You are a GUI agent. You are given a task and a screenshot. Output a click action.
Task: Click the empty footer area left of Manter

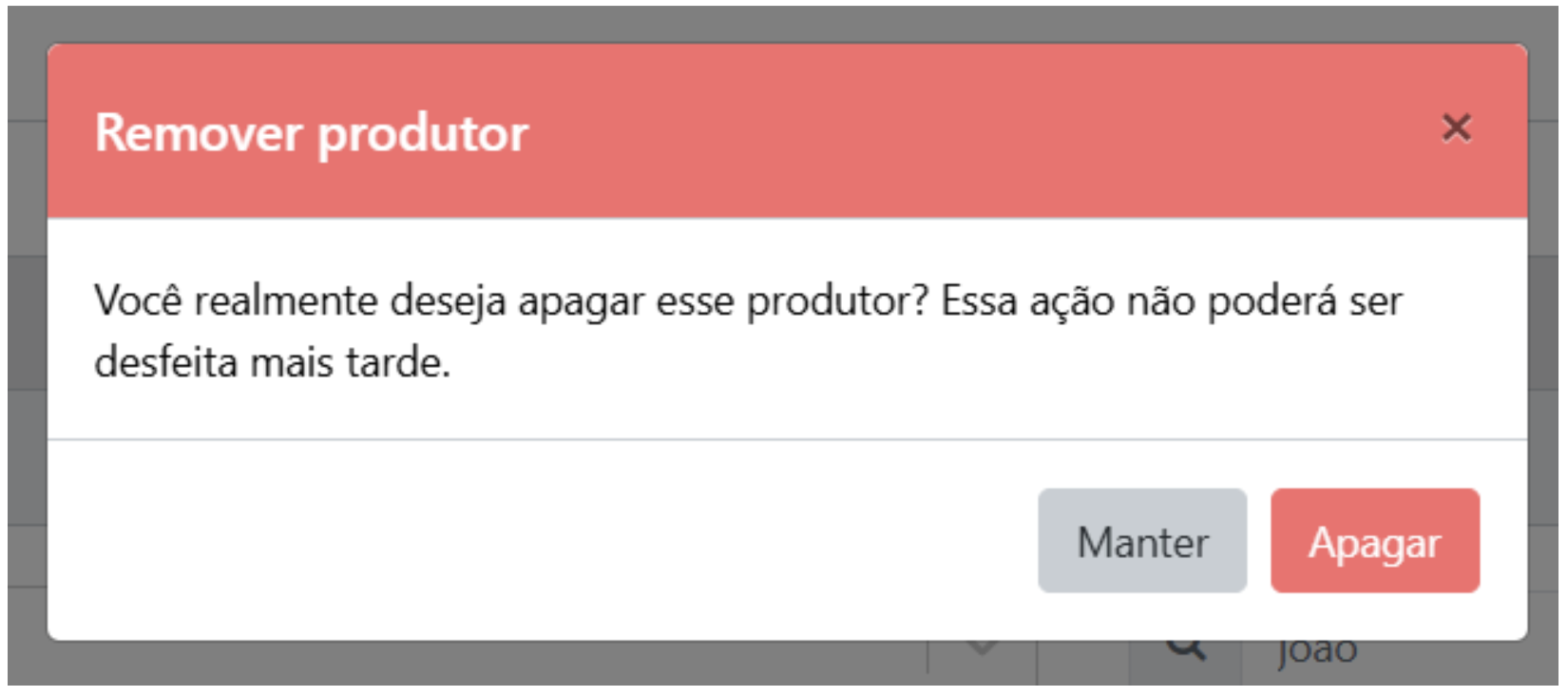542,541
